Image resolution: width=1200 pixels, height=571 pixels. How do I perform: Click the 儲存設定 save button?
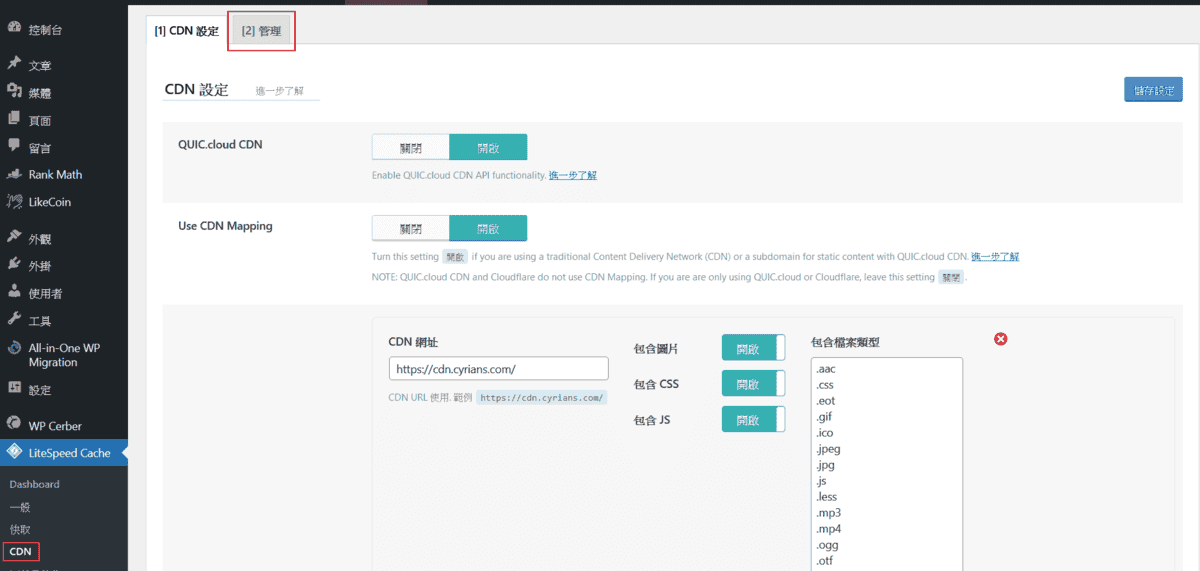(1153, 90)
